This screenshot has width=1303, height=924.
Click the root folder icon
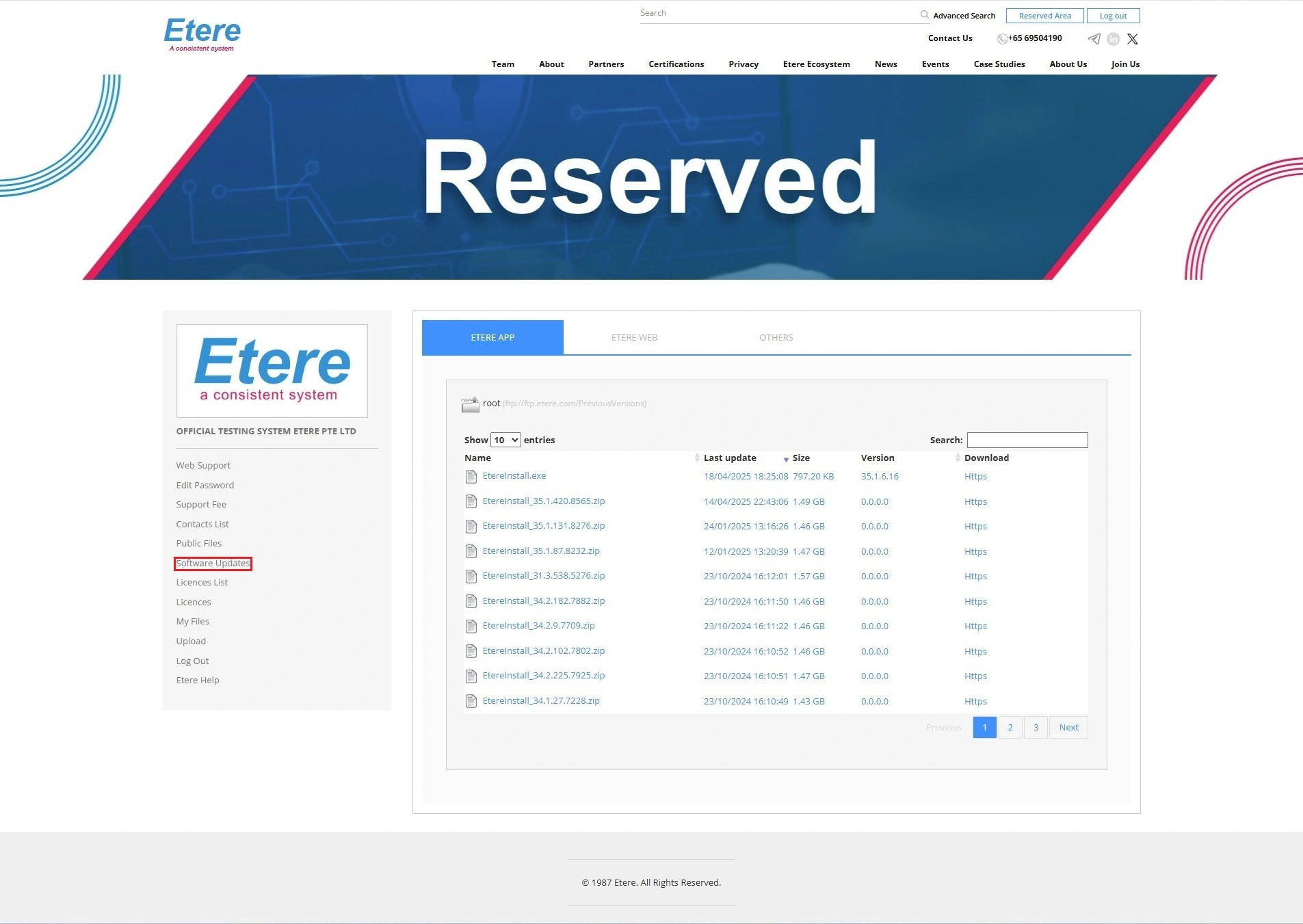click(x=470, y=404)
